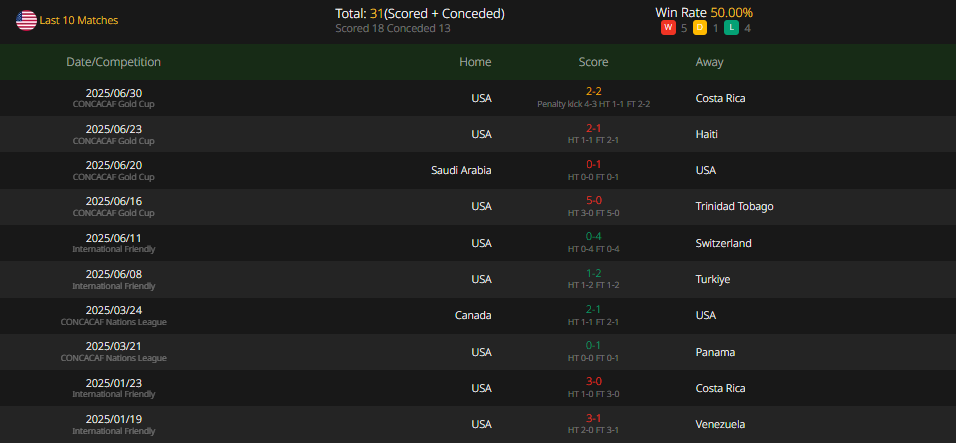Click HT 2-0 FT 3-1 detail line
The image size is (956, 443).
[x=593, y=430]
